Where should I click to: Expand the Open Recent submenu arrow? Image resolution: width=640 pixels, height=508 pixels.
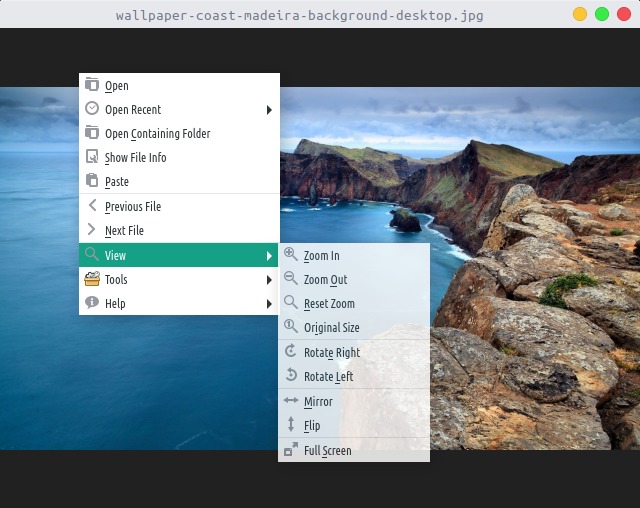coord(269,110)
